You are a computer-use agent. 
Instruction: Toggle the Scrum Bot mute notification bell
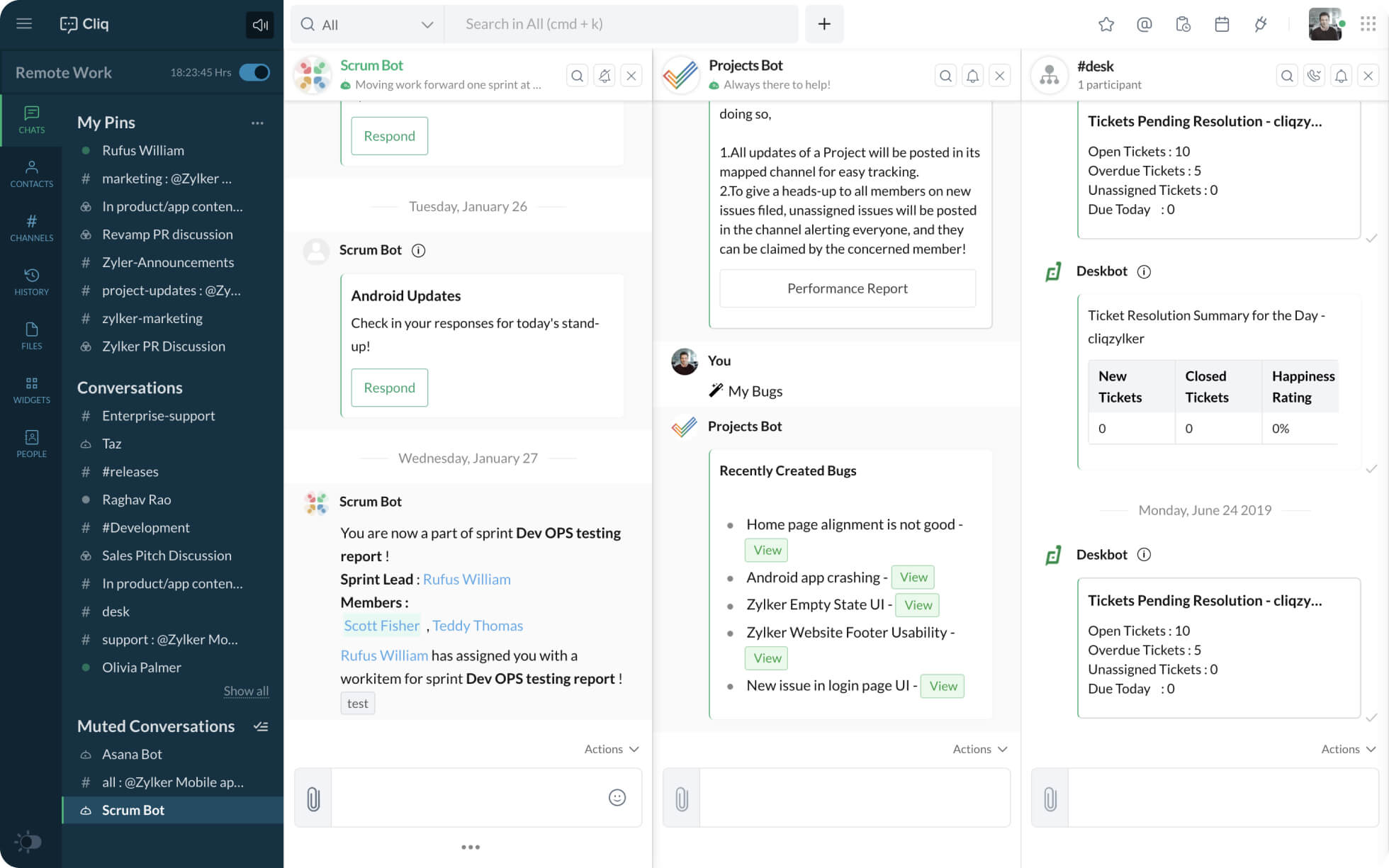(604, 75)
